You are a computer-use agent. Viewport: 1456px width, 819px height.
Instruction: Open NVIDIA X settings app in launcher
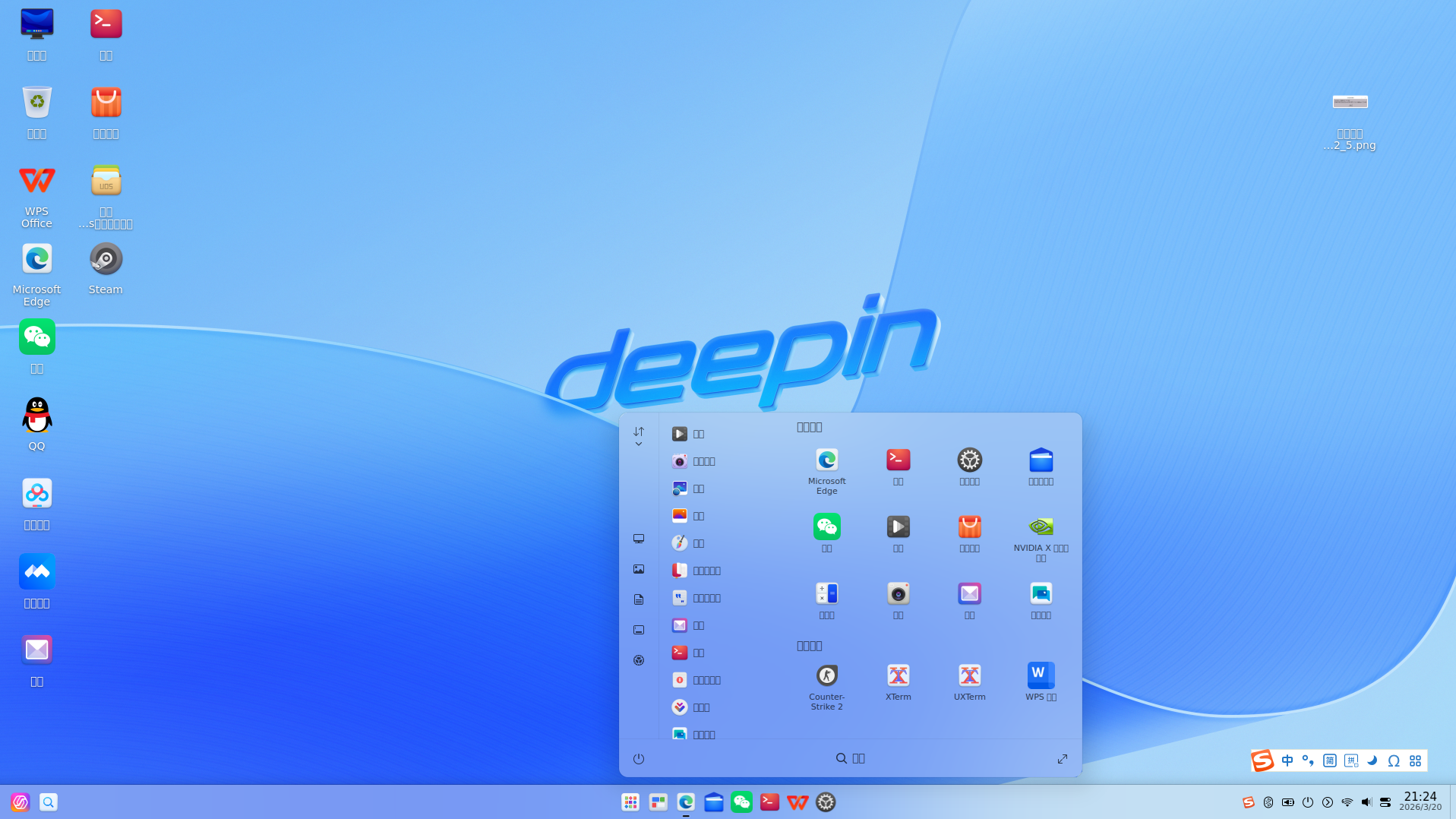pyautogui.click(x=1041, y=527)
